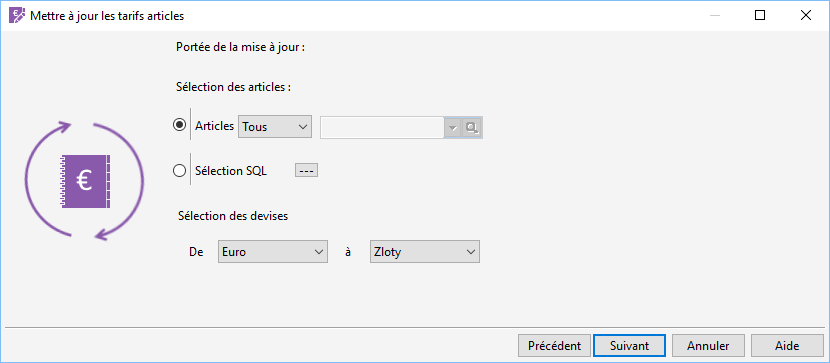
Task: Click the purple tarifs app icon in title bar
Action: (x=17, y=15)
